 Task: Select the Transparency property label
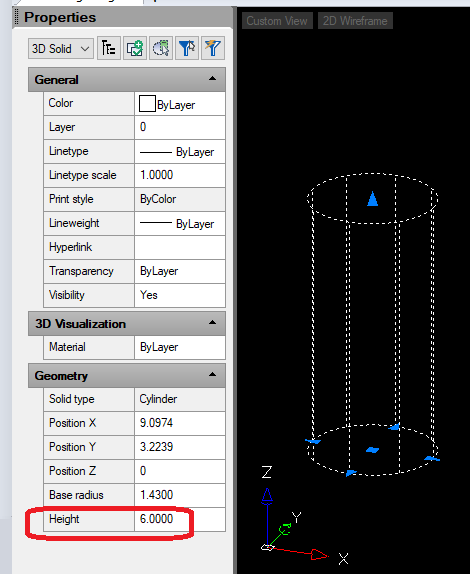point(81,271)
